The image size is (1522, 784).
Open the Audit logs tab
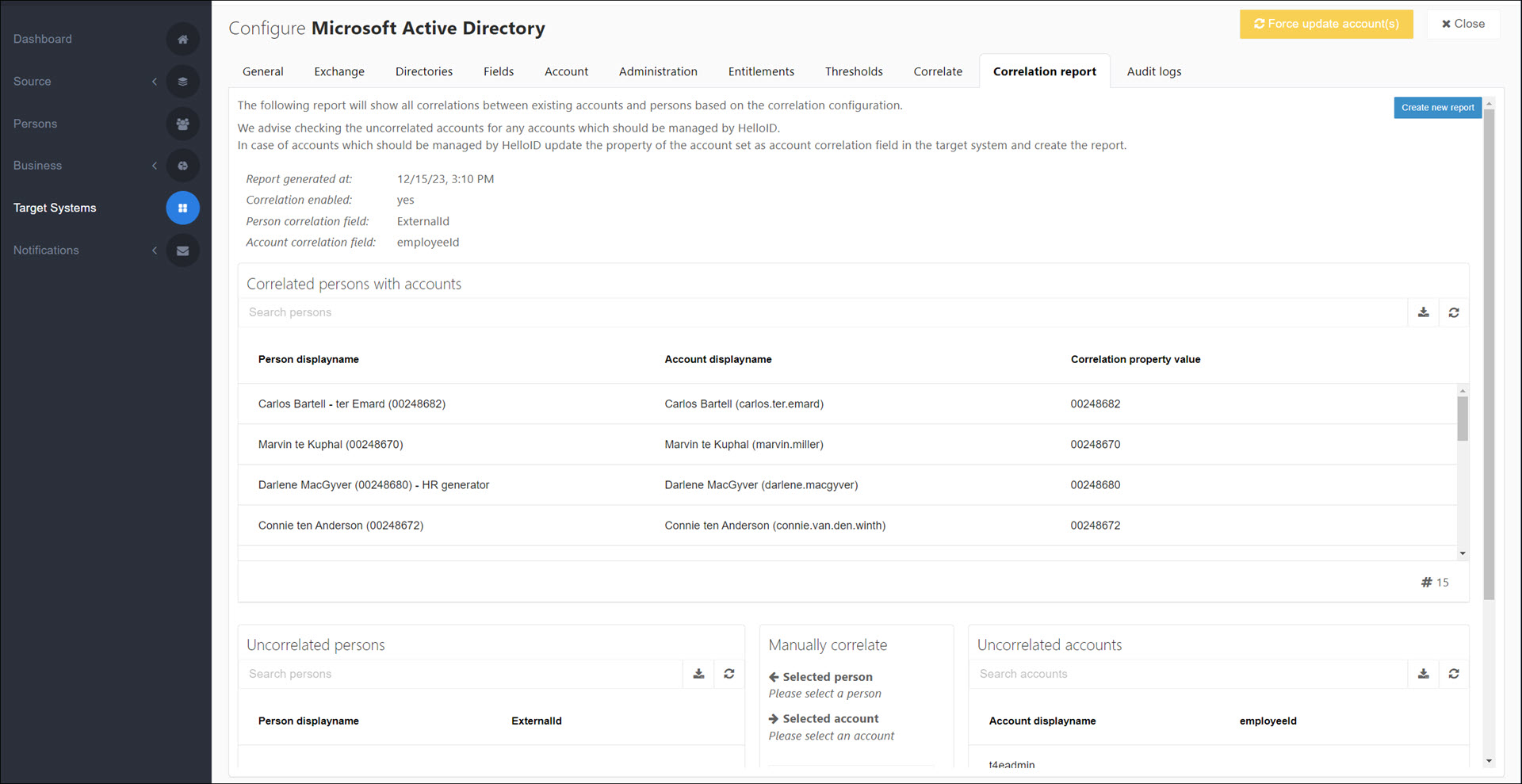[x=1154, y=71]
